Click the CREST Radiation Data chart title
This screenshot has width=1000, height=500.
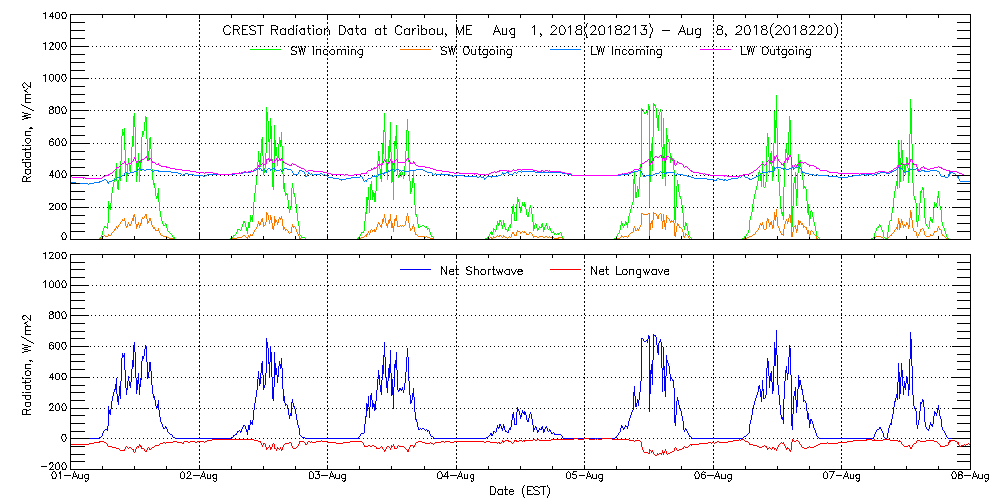click(530, 31)
